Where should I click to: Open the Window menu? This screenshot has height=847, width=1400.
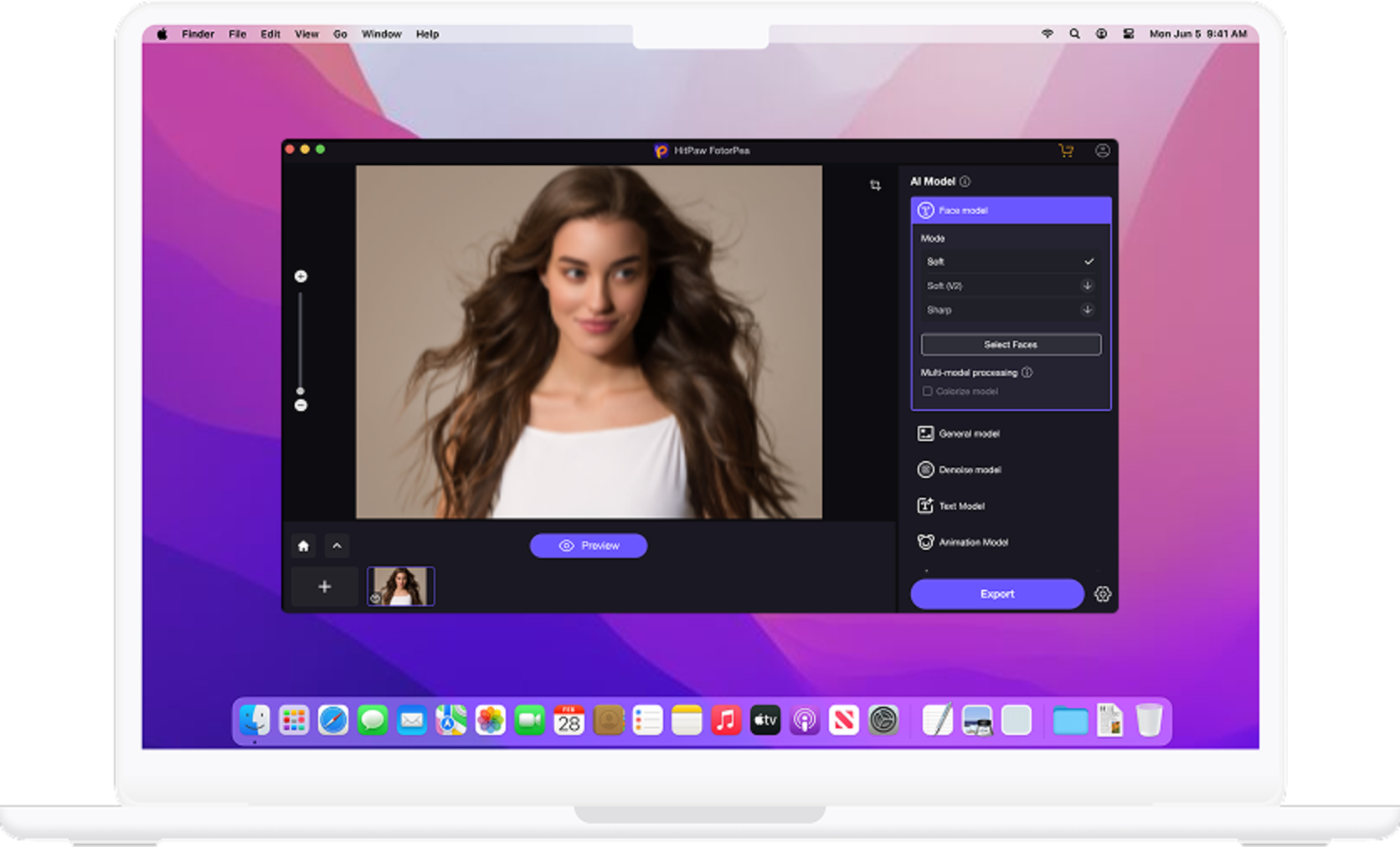[382, 34]
